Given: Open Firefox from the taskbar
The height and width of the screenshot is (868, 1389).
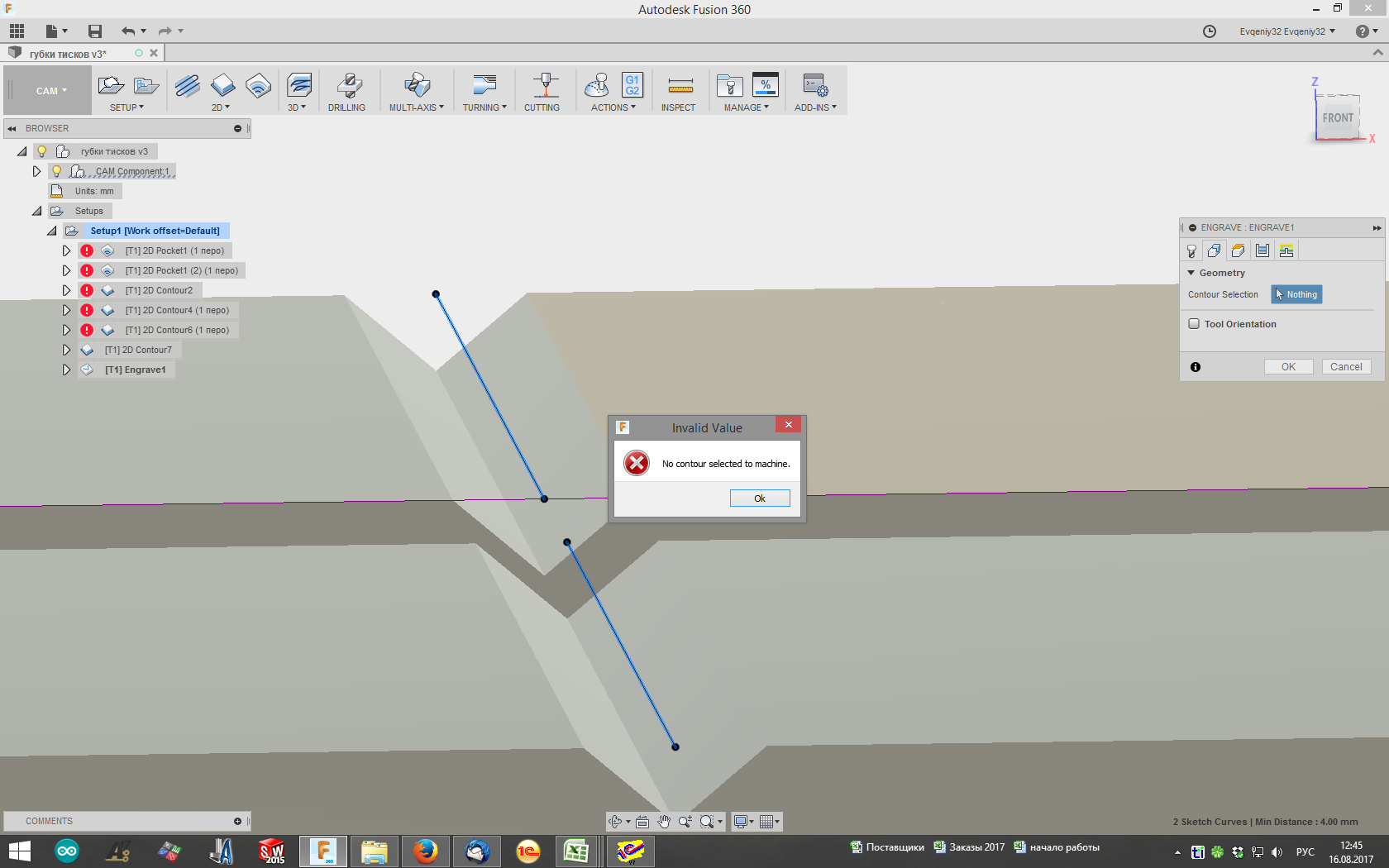Looking at the screenshot, I should pos(426,851).
